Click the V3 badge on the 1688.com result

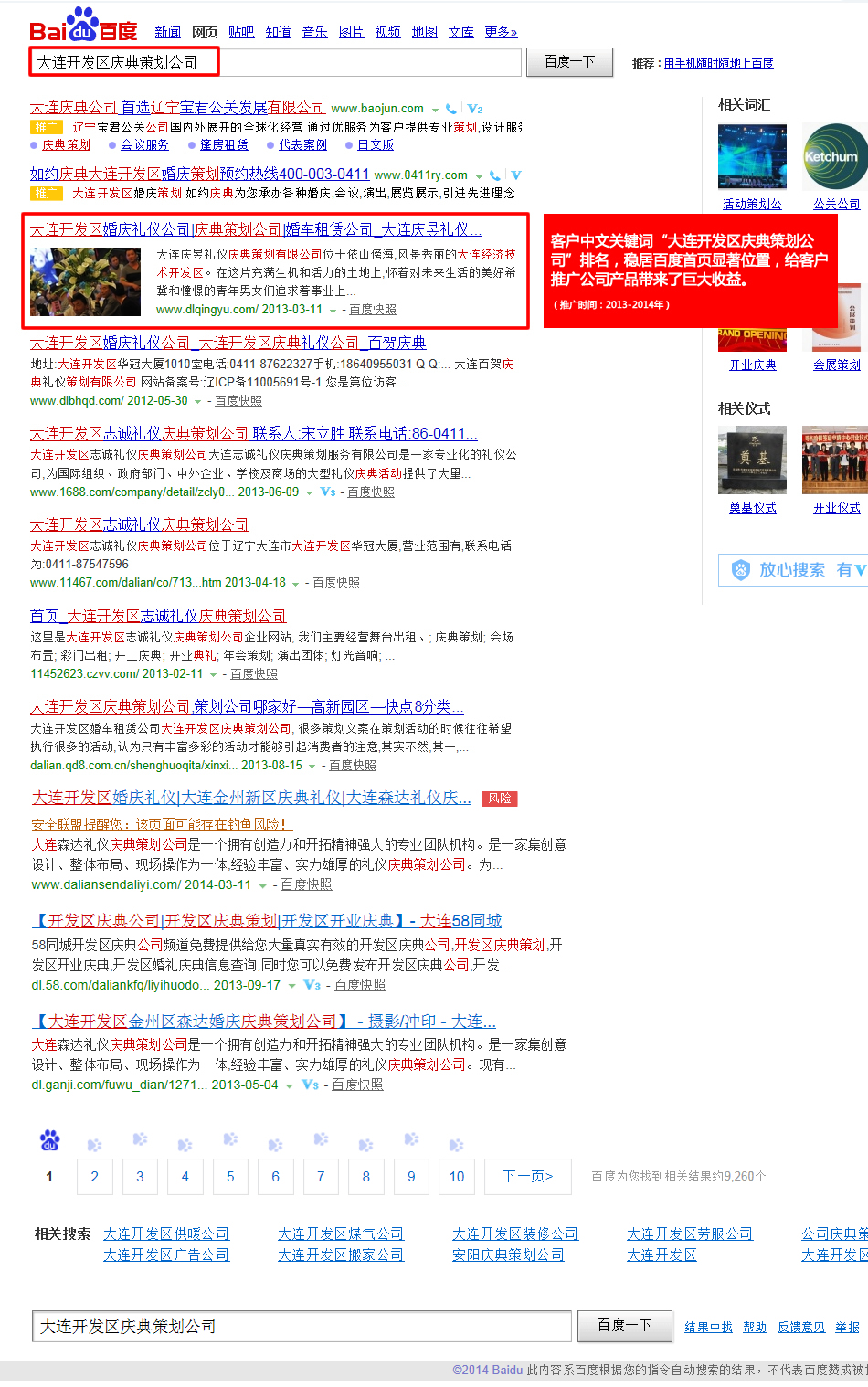click(328, 492)
